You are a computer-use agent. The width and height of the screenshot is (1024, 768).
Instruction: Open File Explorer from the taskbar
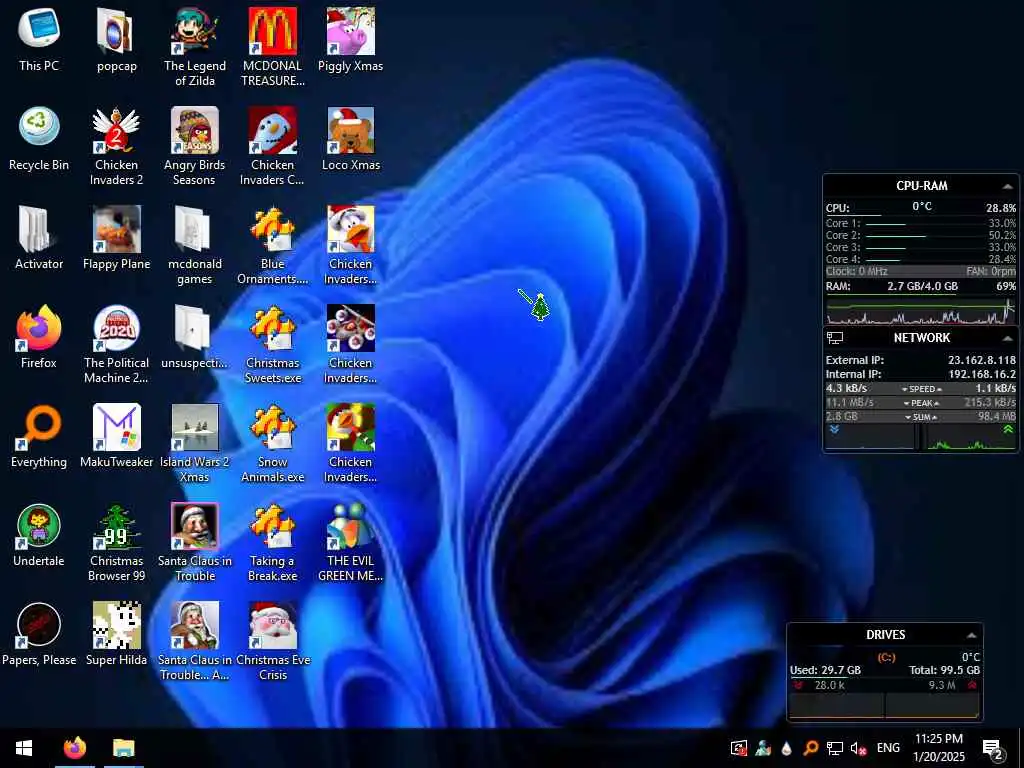(123, 748)
